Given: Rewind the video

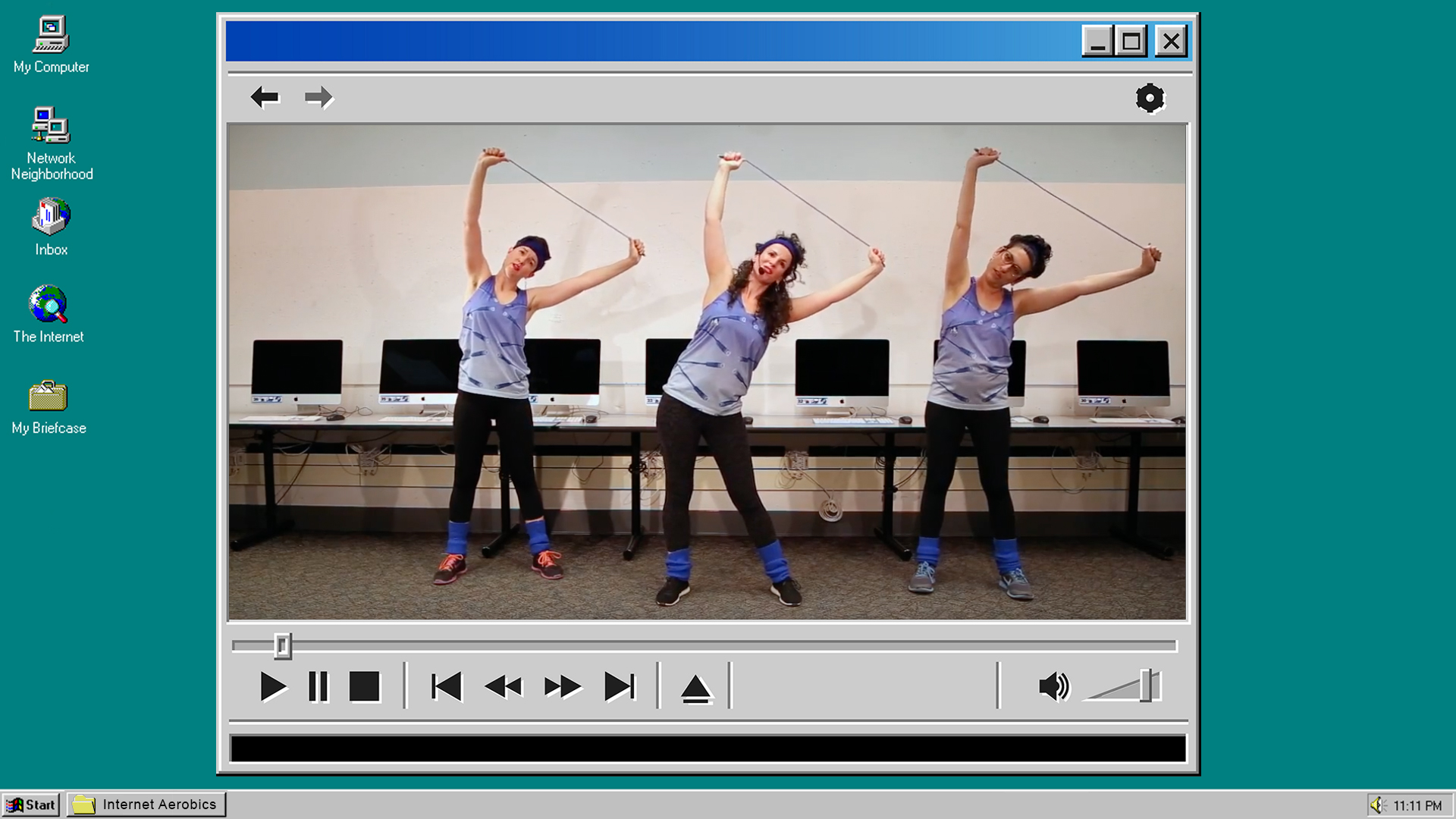Looking at the screenshot, I should tap(504, 687).
